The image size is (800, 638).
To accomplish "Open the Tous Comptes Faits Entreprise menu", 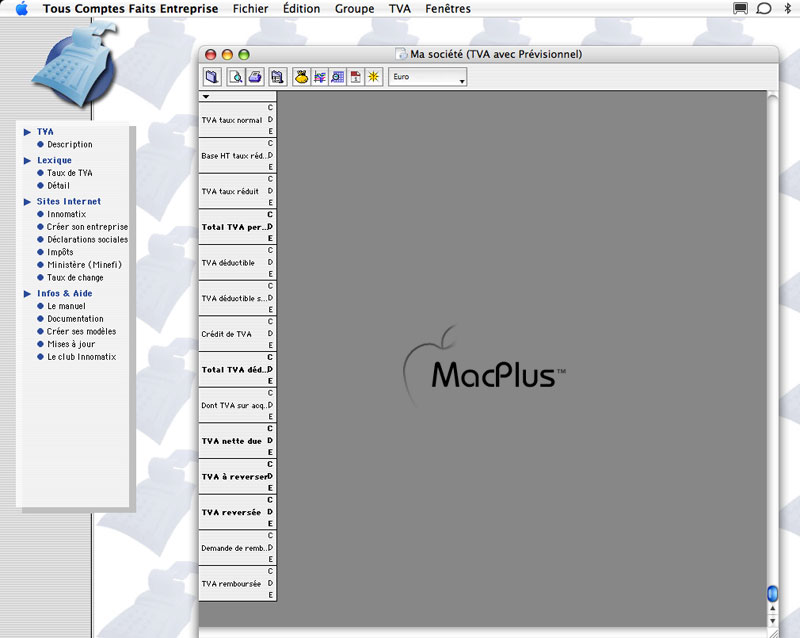I will (x=131, y=9).
